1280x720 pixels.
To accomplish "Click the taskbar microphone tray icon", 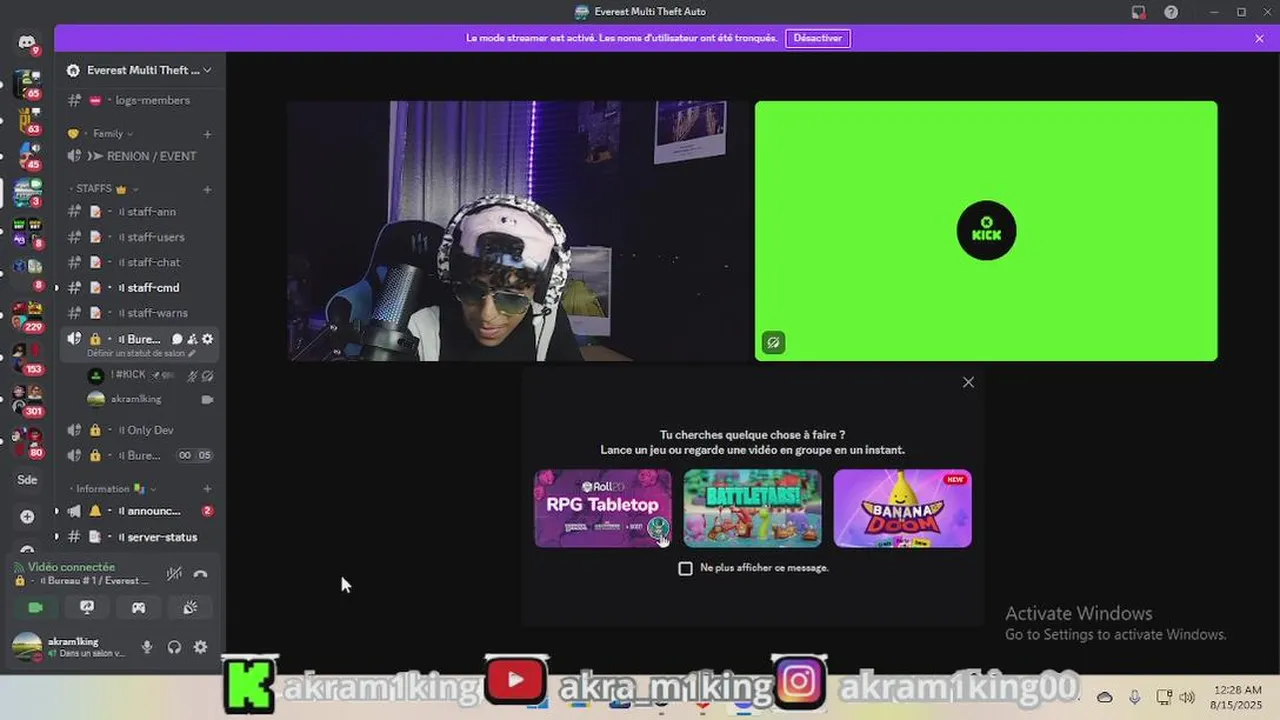I will point(1135,697).
